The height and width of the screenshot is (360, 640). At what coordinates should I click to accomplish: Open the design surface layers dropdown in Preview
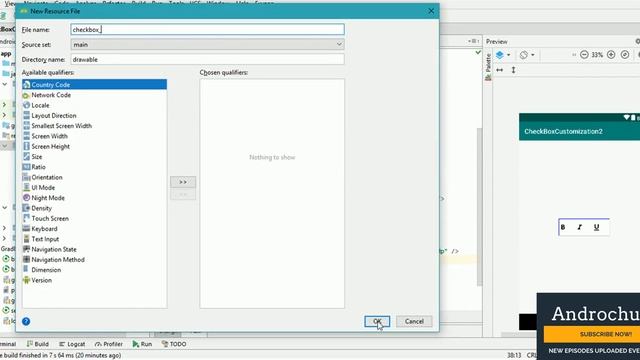click(503, 55)
